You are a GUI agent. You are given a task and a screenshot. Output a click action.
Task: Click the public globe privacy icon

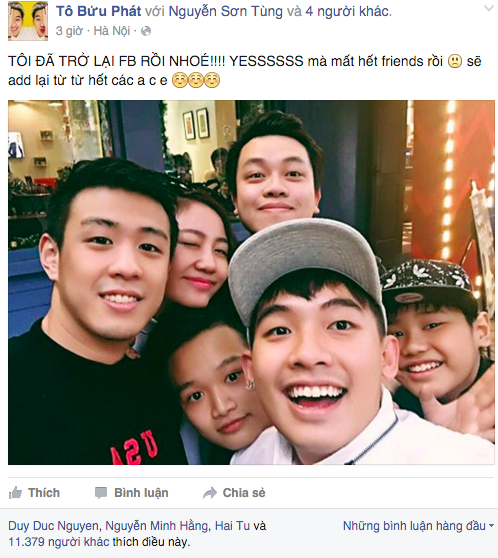[x=146, y=31]
